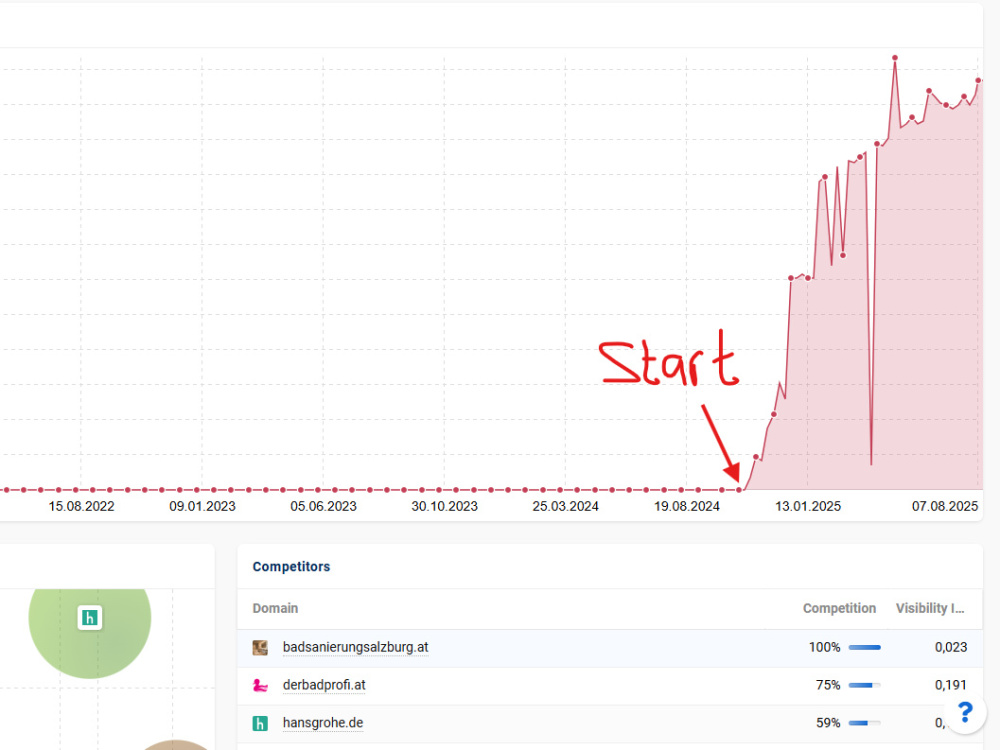This screenshot has height=750, width=1000.
Task: Sort by the Visibility Index column header
Action: click(930, 608)
